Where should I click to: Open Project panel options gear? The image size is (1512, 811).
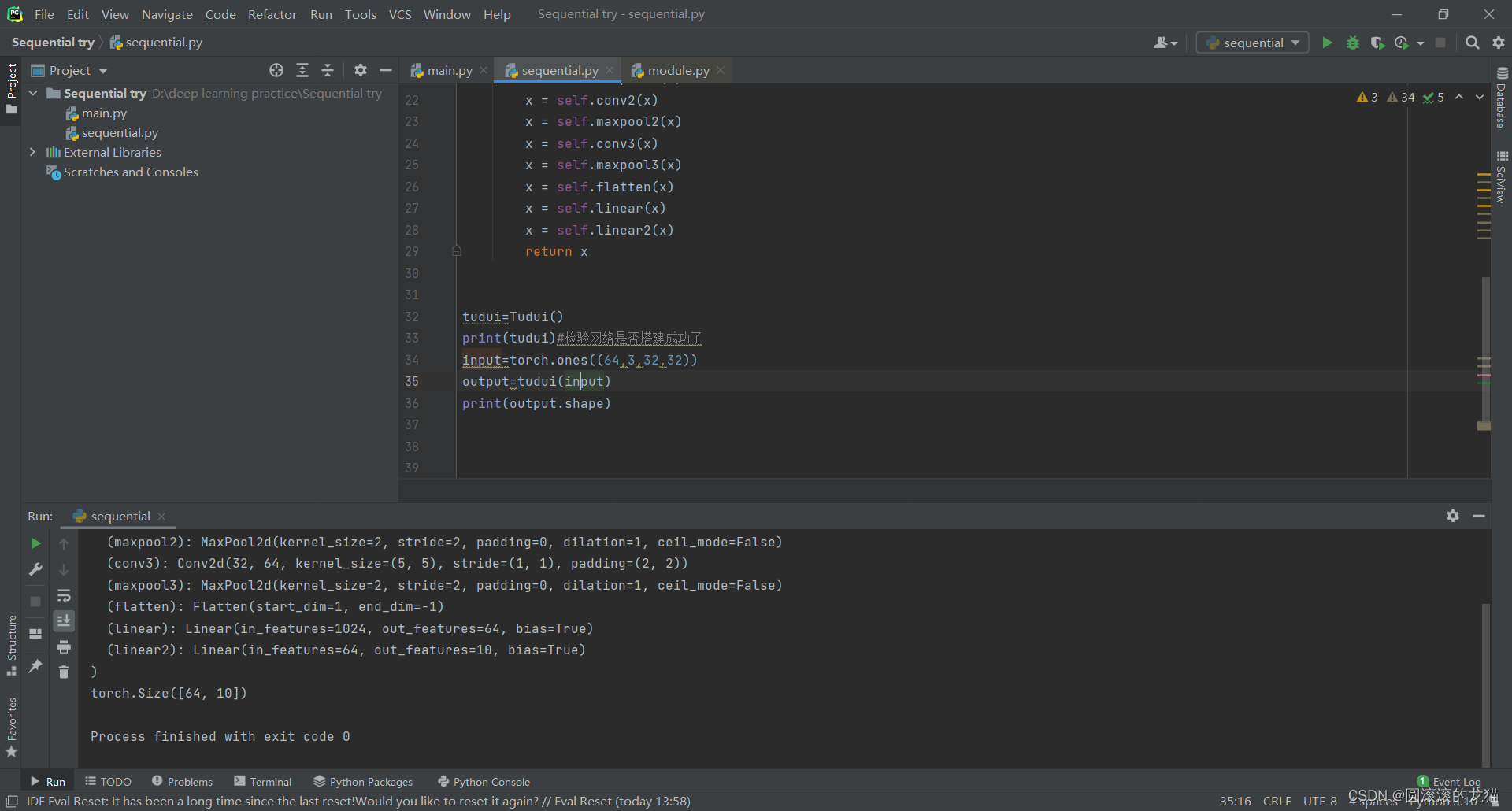(x=361, y=70)
